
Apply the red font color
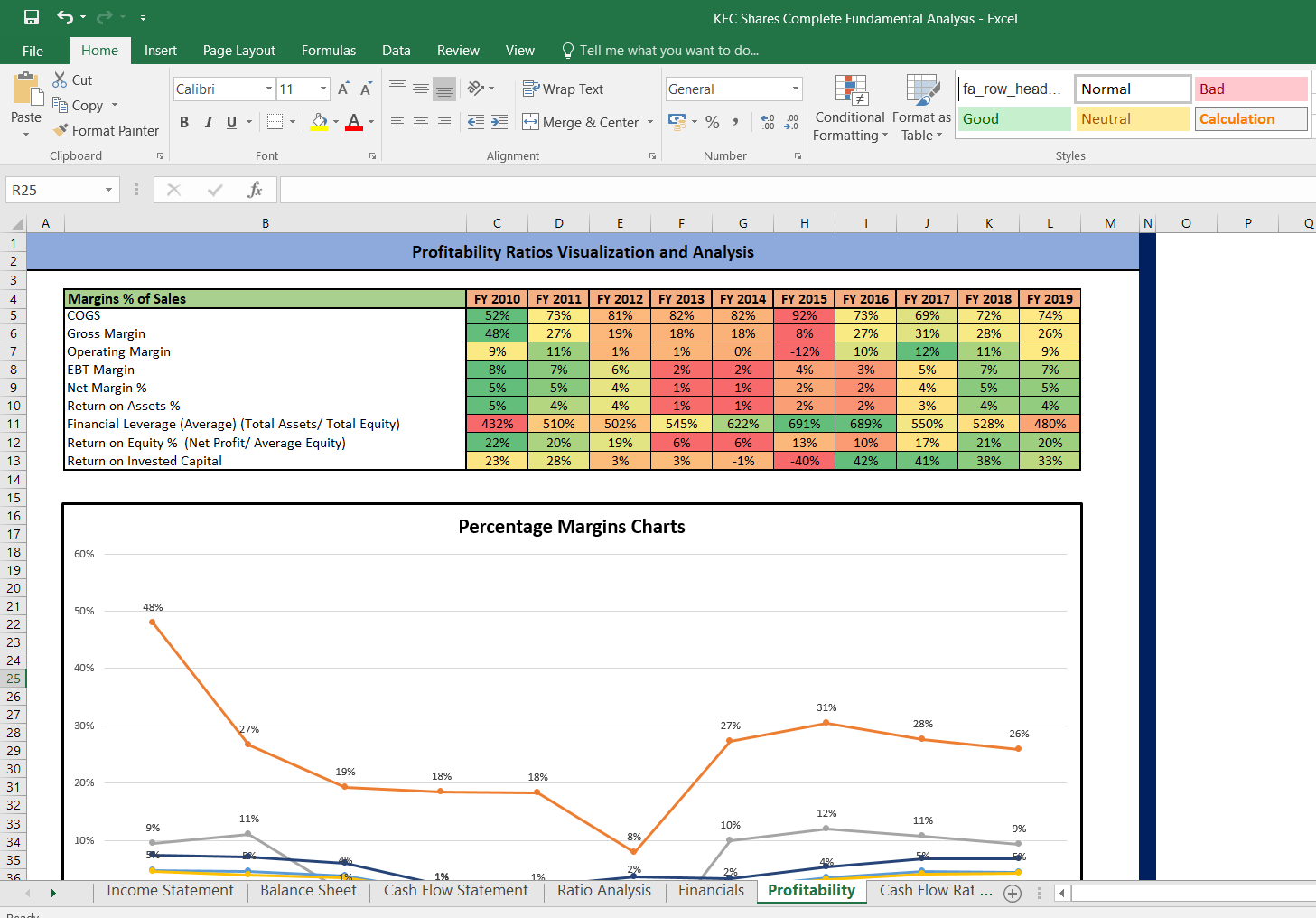coord(354,122)
